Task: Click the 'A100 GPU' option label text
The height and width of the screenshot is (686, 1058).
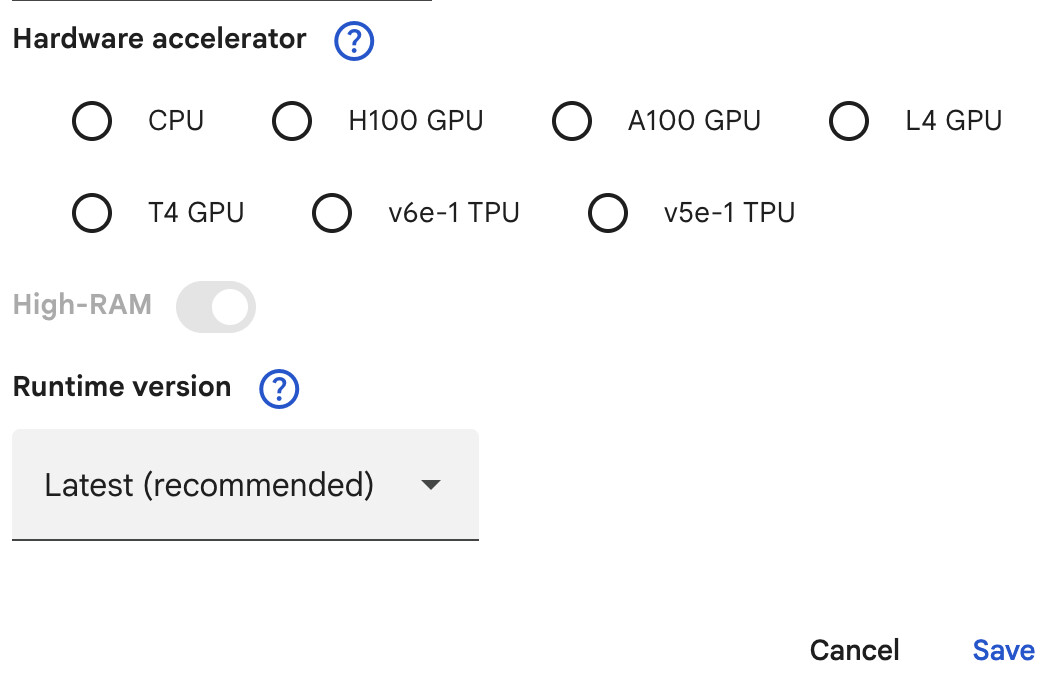Action: pyautogui.click(x=694, y=122)
